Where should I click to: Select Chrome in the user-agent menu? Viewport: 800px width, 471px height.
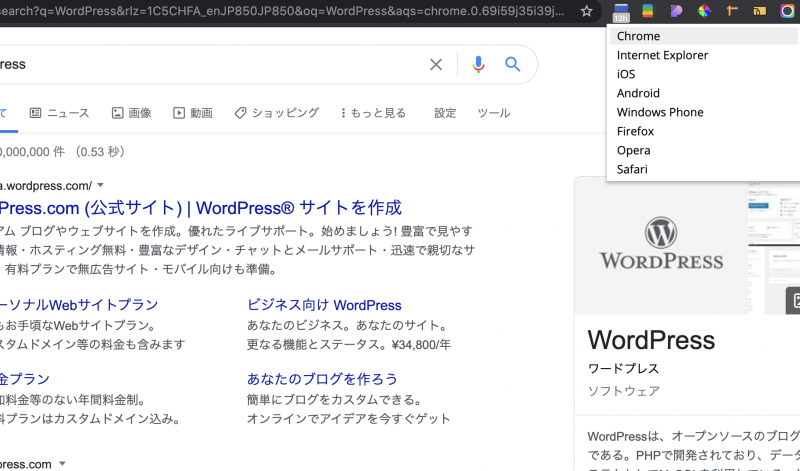coord(703,36)
